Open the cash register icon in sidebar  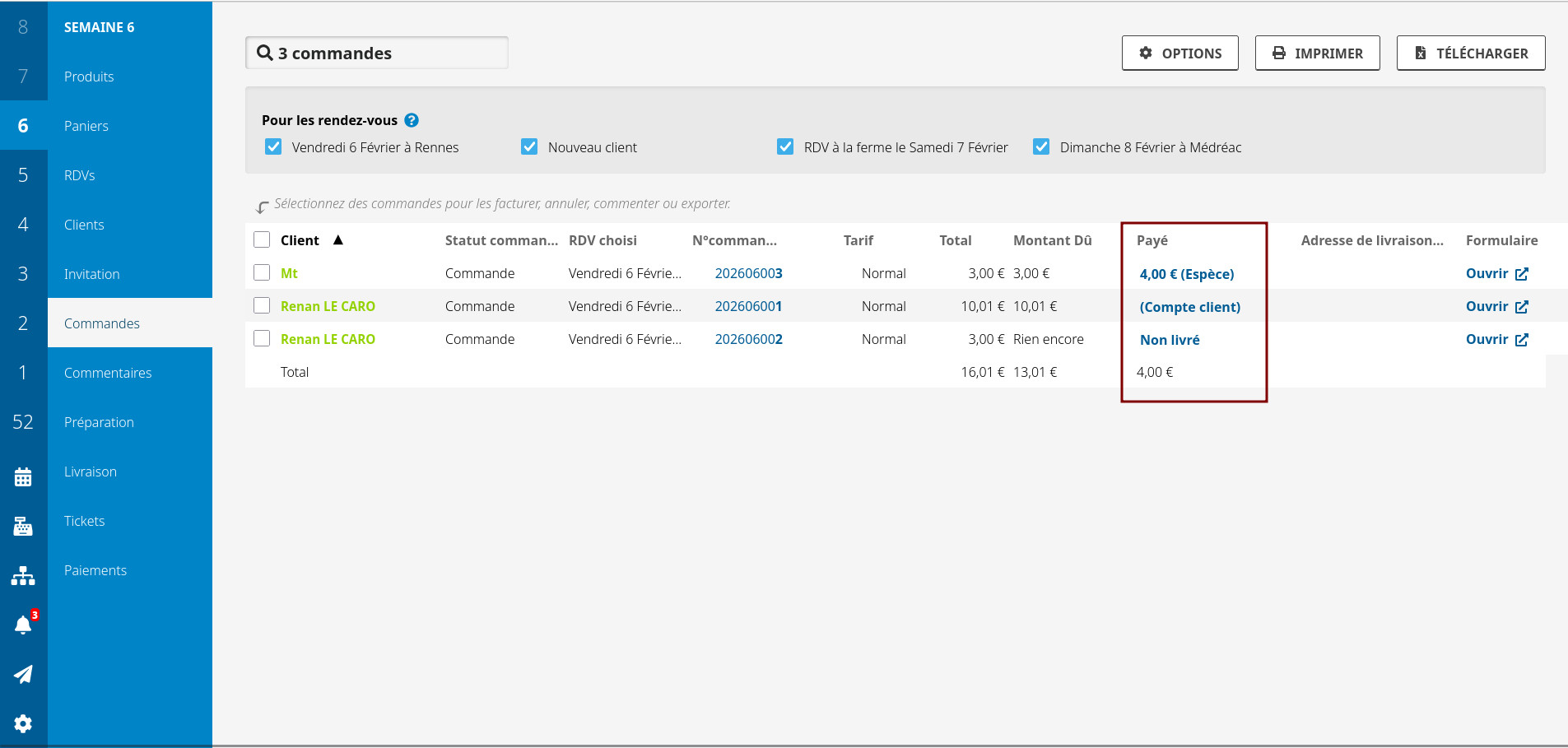pos(23,526)
